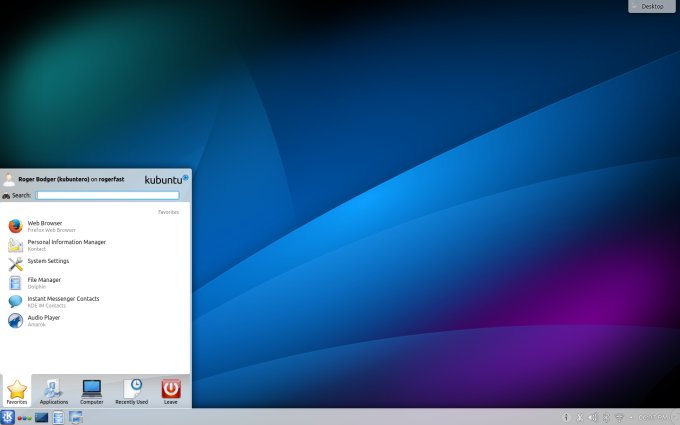Launch Kontact Personal Information Manager
The image size is (680, 425).
pyautogui.click(x=95, y=245)
